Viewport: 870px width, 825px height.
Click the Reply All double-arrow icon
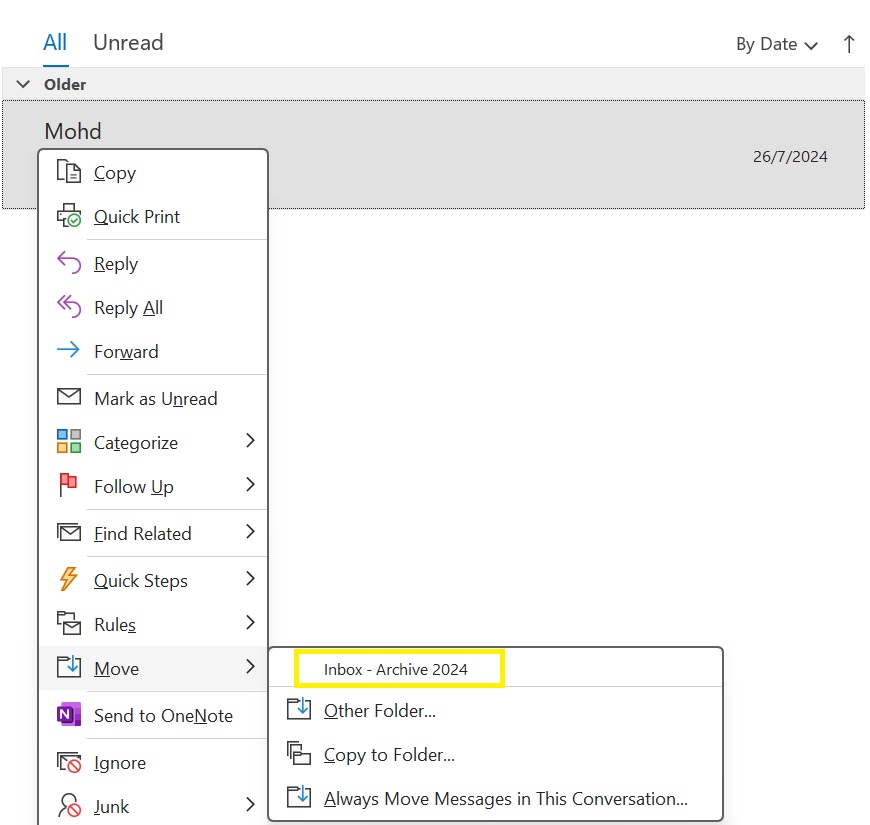[69, 306]
